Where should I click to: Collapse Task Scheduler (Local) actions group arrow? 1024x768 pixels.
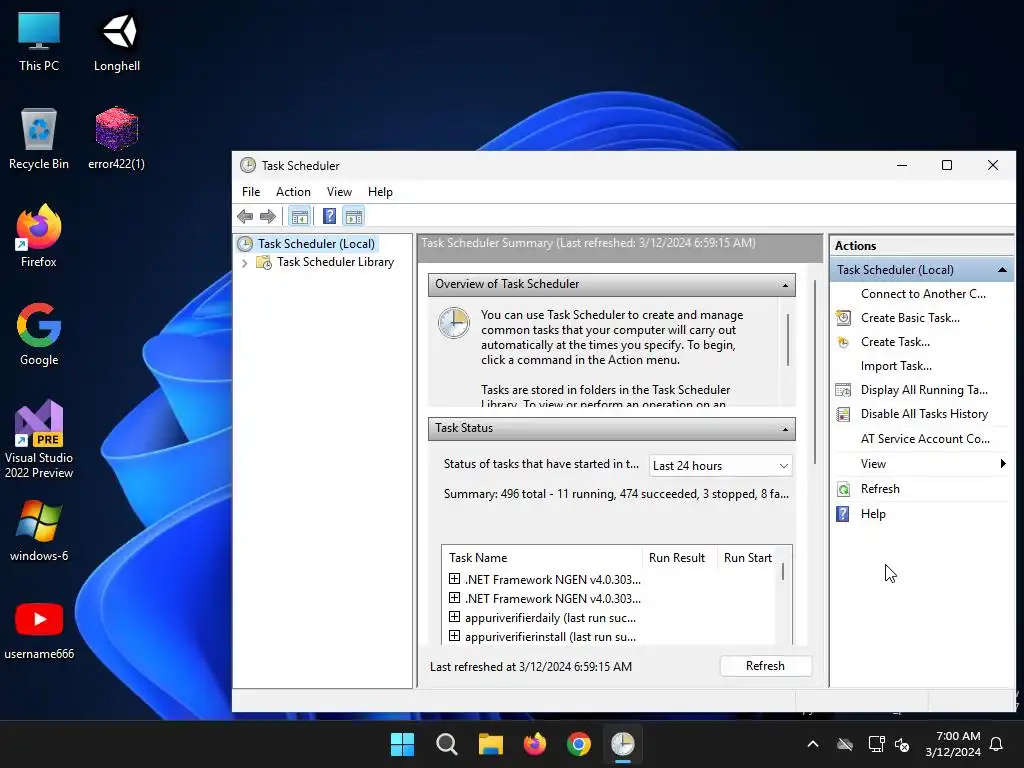coord(1002,270)
